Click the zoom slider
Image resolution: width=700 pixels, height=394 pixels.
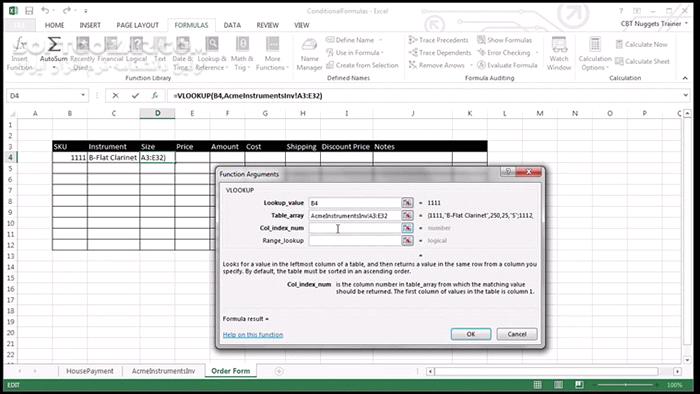point(626,385)
